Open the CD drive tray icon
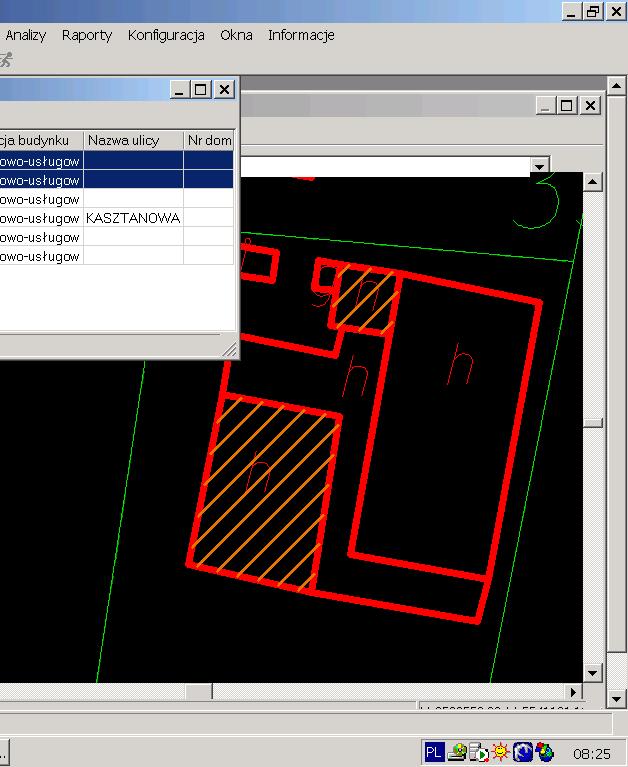Image resolution: width=628 pixels, height=767 pixels. point(457,752)
